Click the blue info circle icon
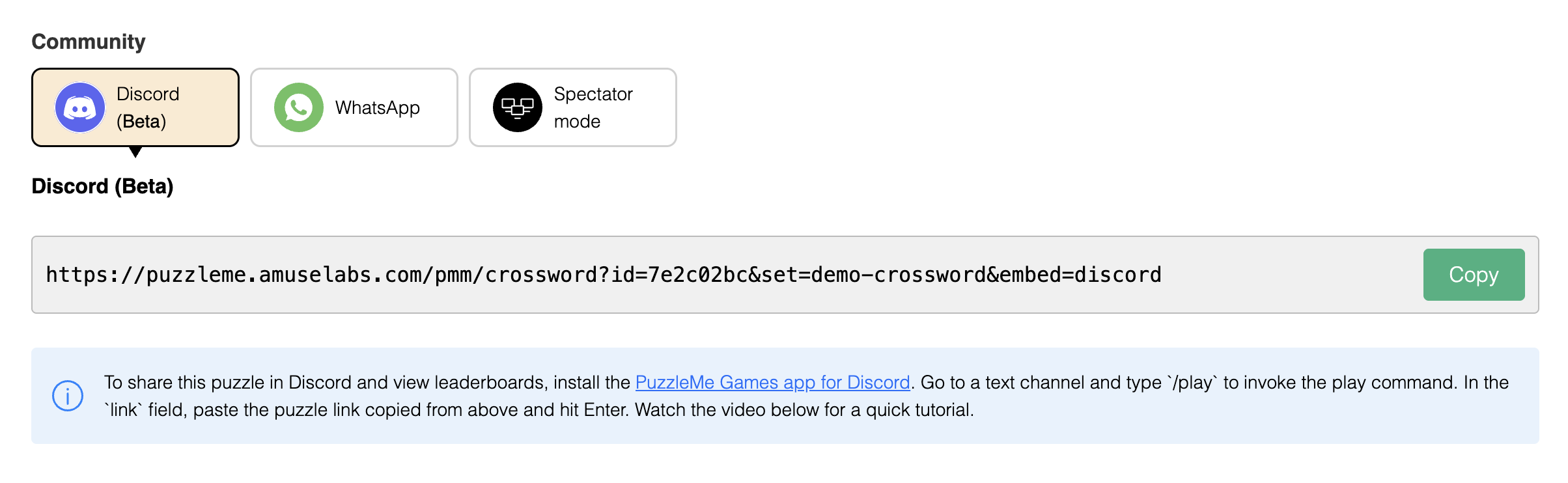1568x483 pixels. [x=68, y=396]
